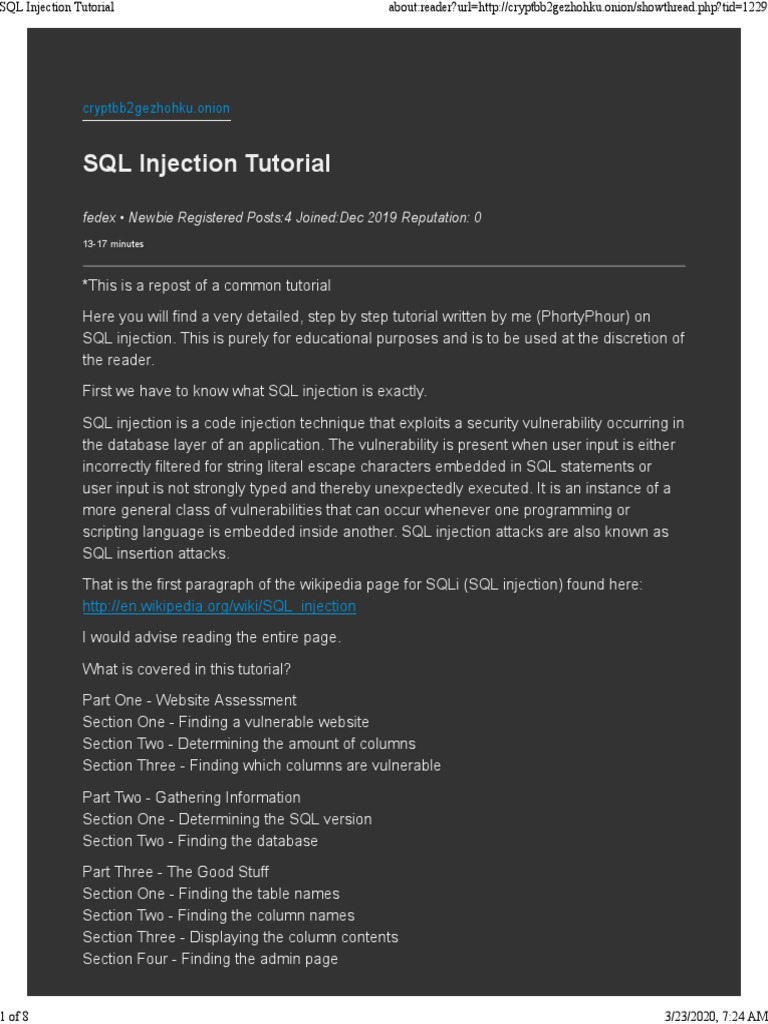Image resolution: width=768 pixels, height=1024 pixels.
Task: Select 'Displaying the column contents' line
Action: [x=240, y=937]
